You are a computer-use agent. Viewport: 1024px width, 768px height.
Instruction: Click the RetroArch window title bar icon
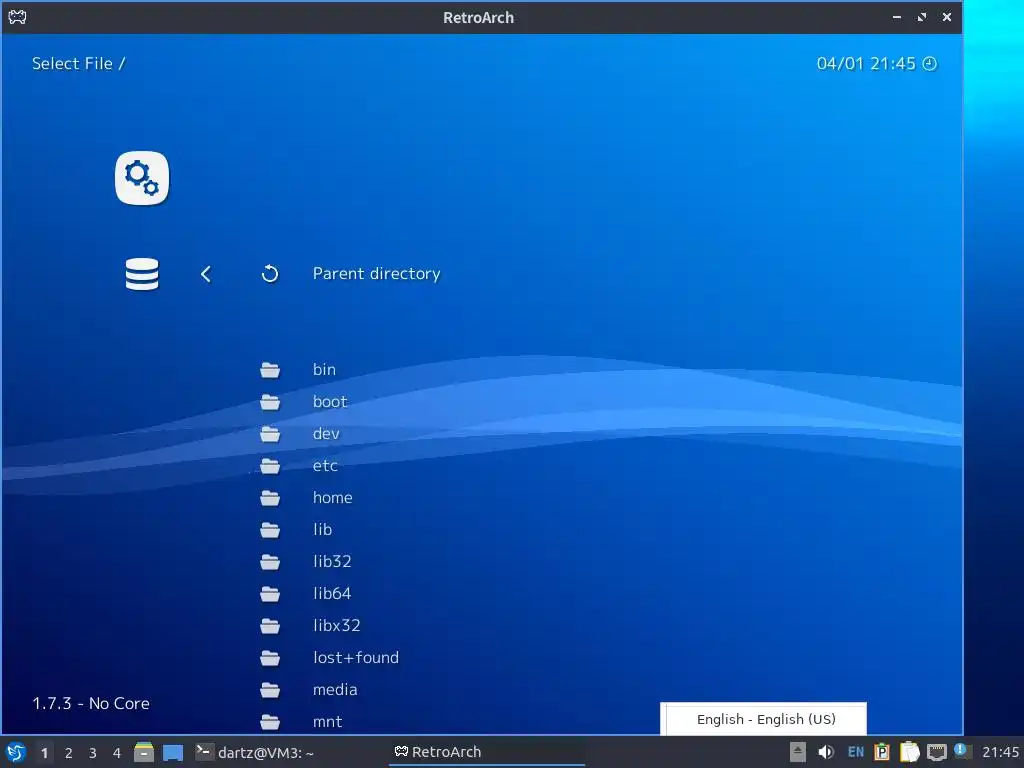[17, 17]
